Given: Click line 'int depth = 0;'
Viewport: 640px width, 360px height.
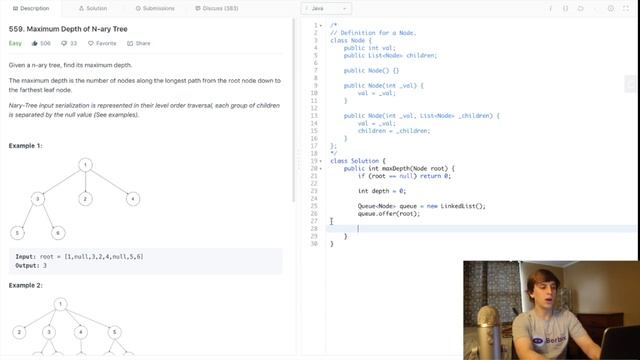Looking at the screenshot, I should [x=382, y=191].
